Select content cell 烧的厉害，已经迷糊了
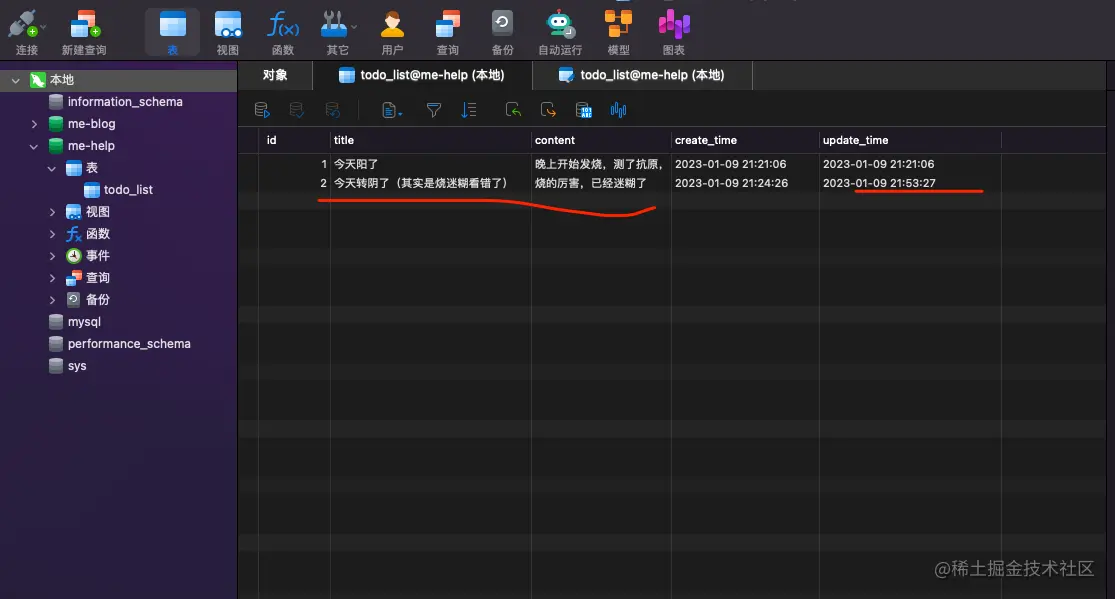Screen dimensions: 1115x599 (x=602, y=183)
